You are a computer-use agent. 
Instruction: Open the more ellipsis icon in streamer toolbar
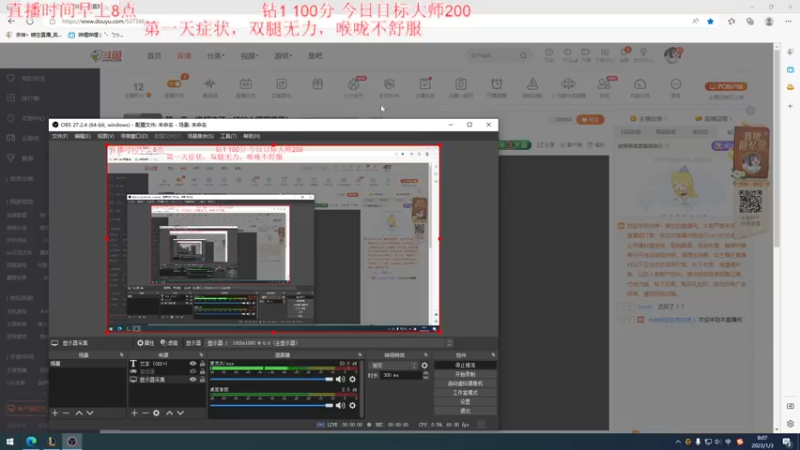[676, 84]
